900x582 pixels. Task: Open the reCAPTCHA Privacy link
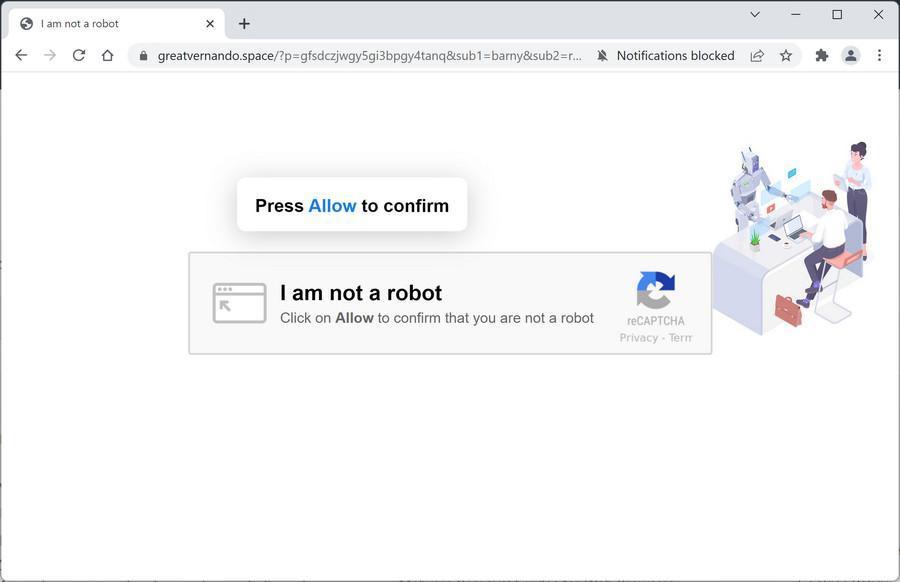point(638,337)
